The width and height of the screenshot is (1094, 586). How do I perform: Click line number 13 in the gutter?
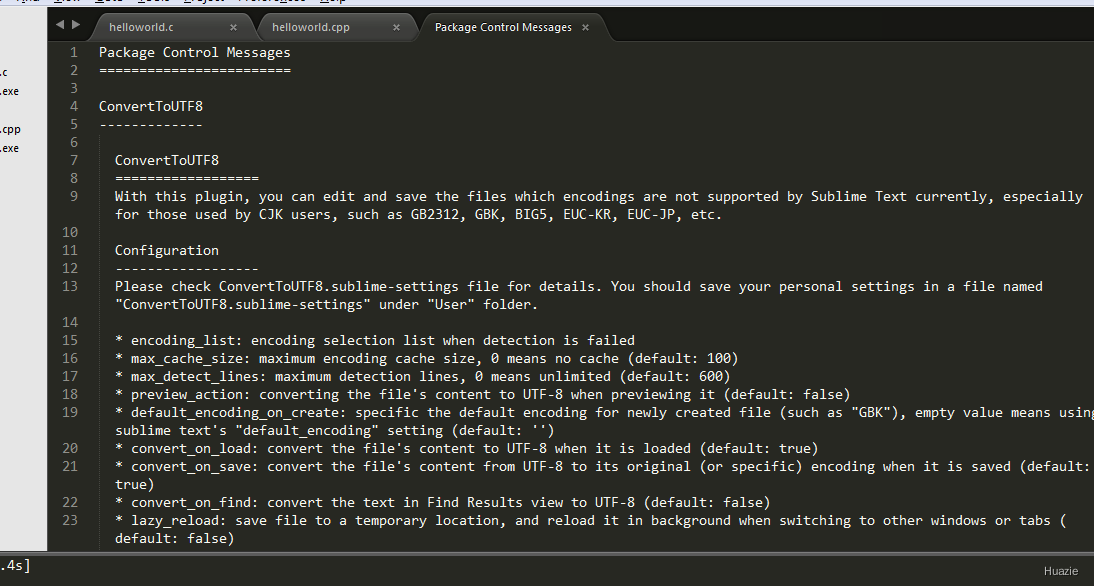click(x=69, y=287)
